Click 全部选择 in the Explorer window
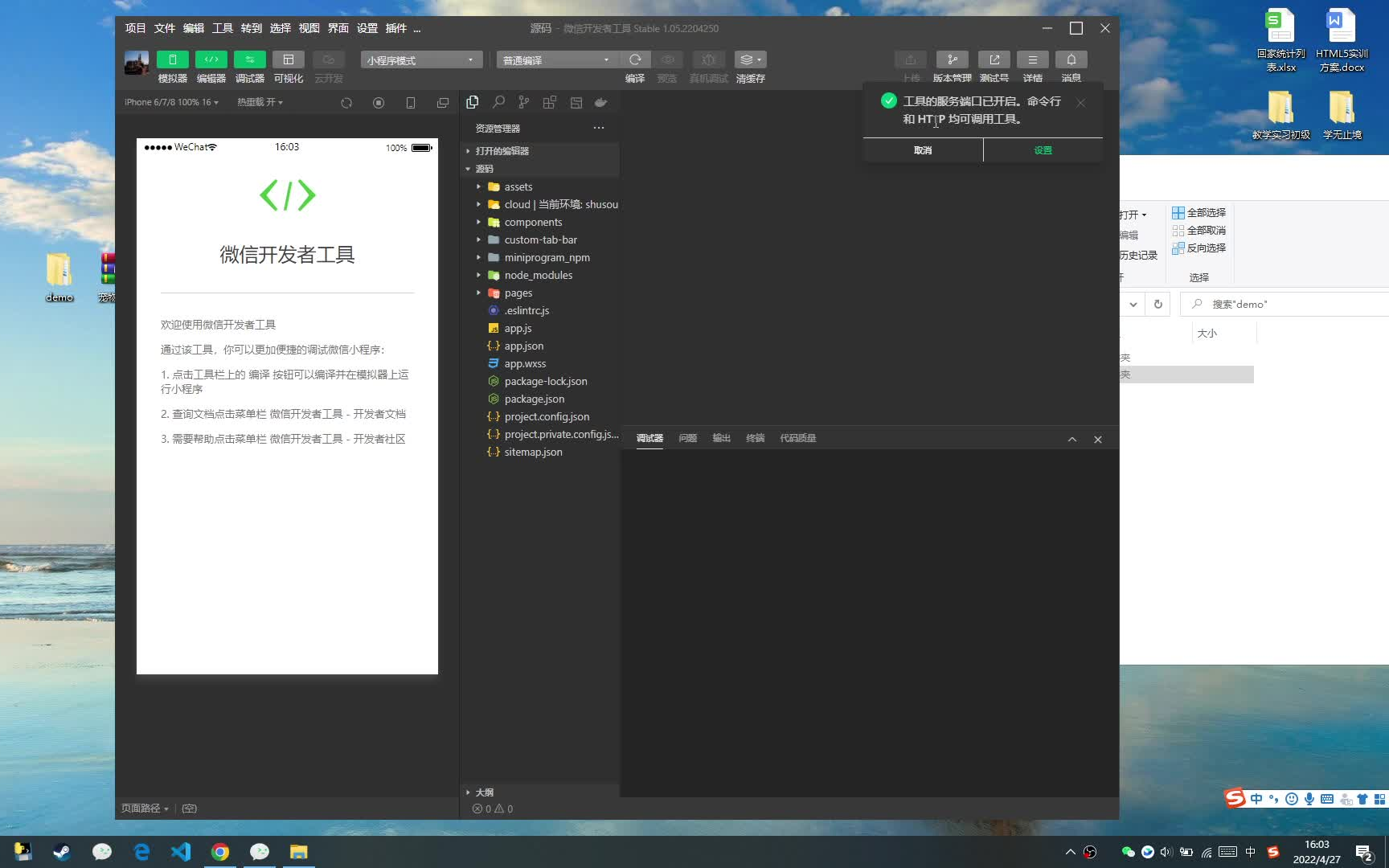This screenshot has height=868, width=1389. (x=1198, y=212)
